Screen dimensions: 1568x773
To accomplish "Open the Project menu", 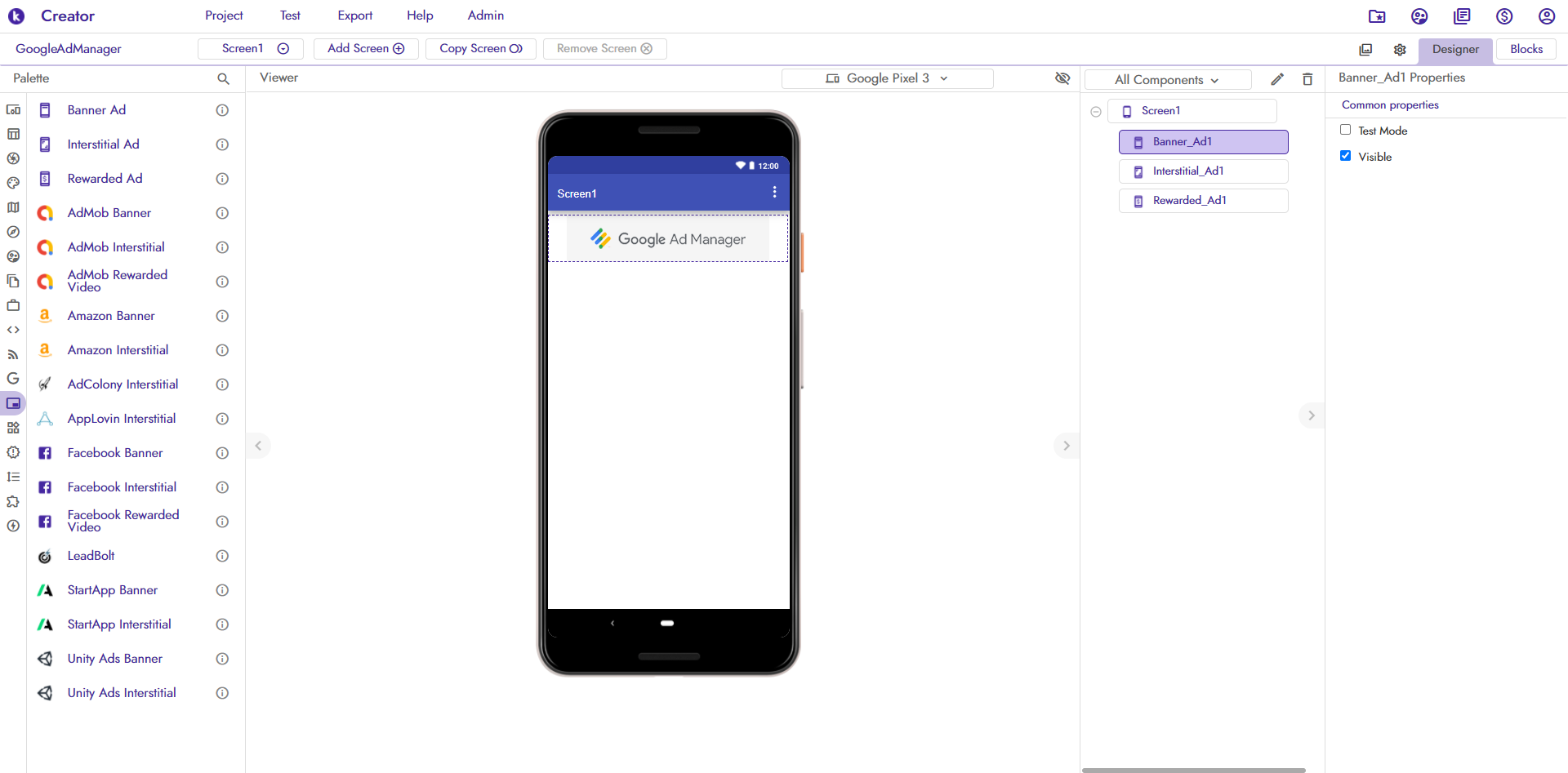I will tap(224, 16).
